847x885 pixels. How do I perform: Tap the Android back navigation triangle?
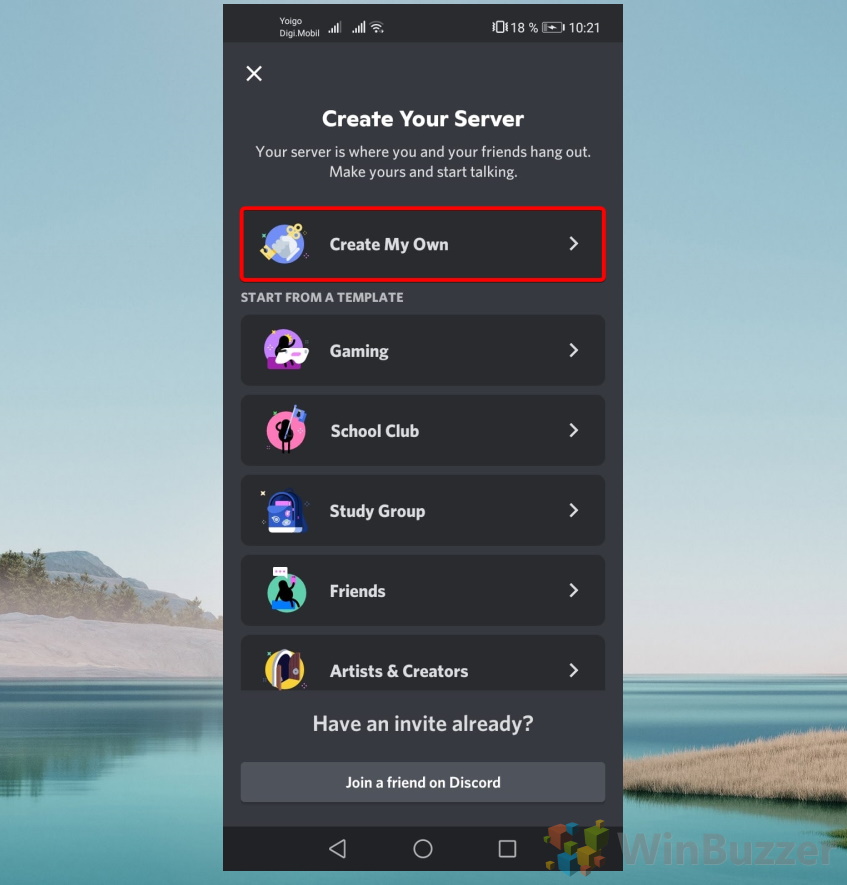point(337,848)
